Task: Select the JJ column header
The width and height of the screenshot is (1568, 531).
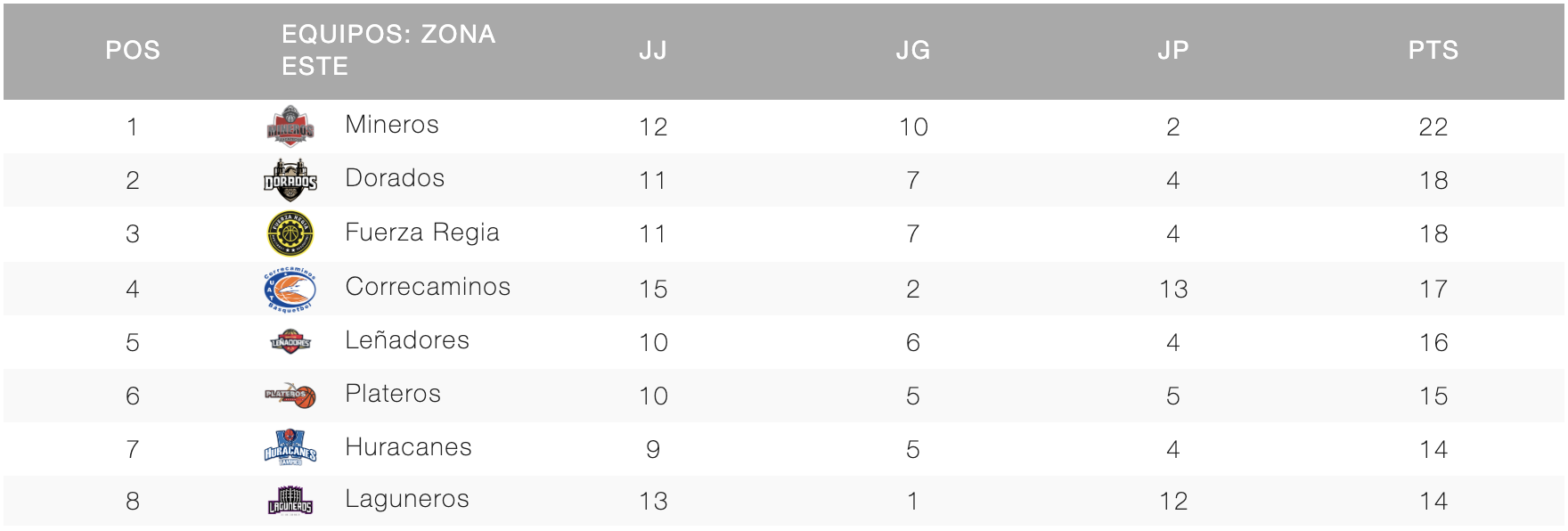Action: pos(653,50)
